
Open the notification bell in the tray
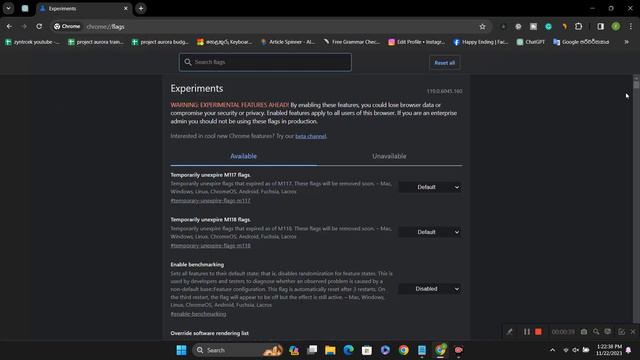point(629,350)
